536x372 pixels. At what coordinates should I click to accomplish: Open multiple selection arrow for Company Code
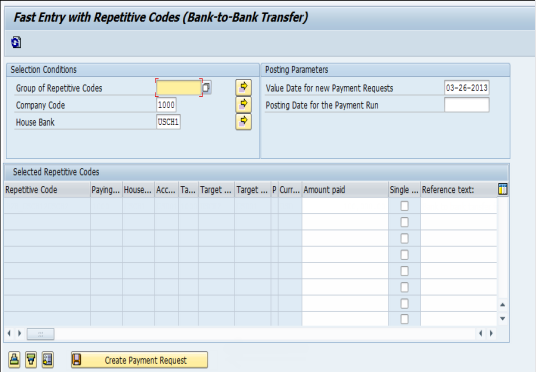click(243, 105)
